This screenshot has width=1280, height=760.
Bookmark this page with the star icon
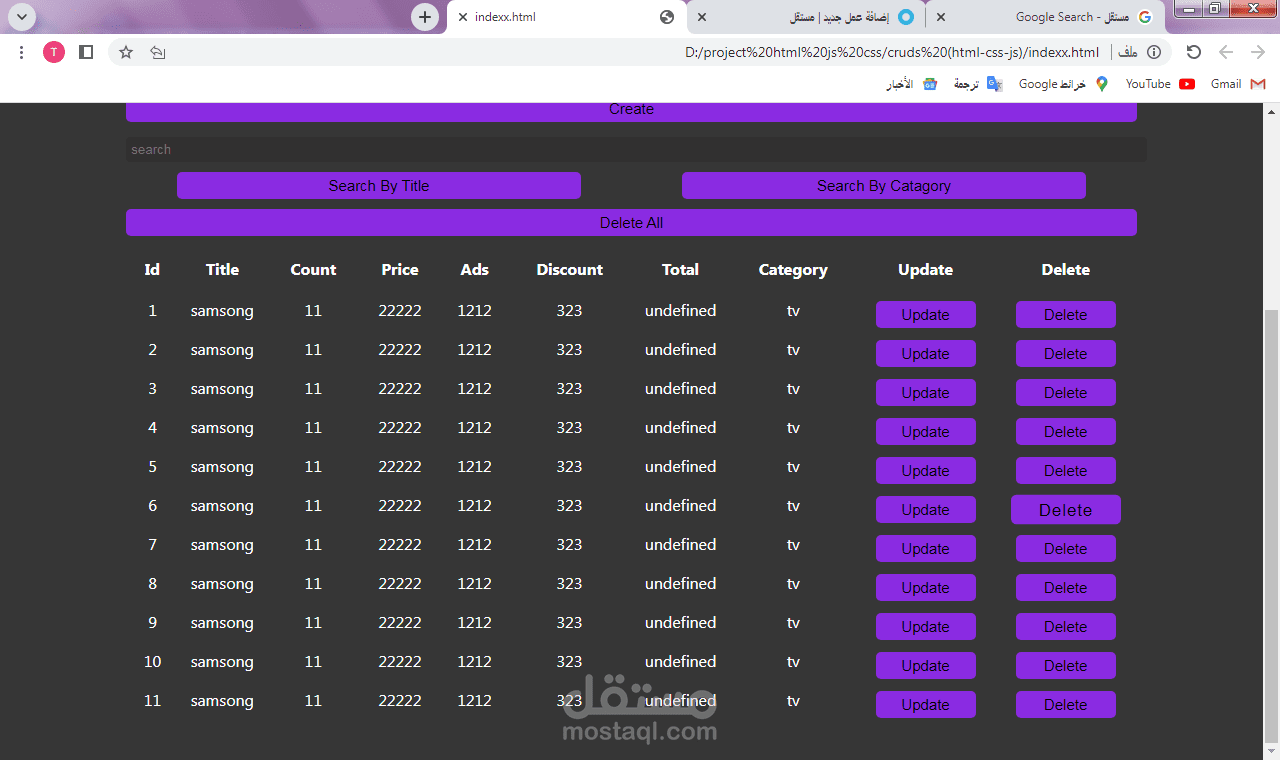tap(126, 52)
